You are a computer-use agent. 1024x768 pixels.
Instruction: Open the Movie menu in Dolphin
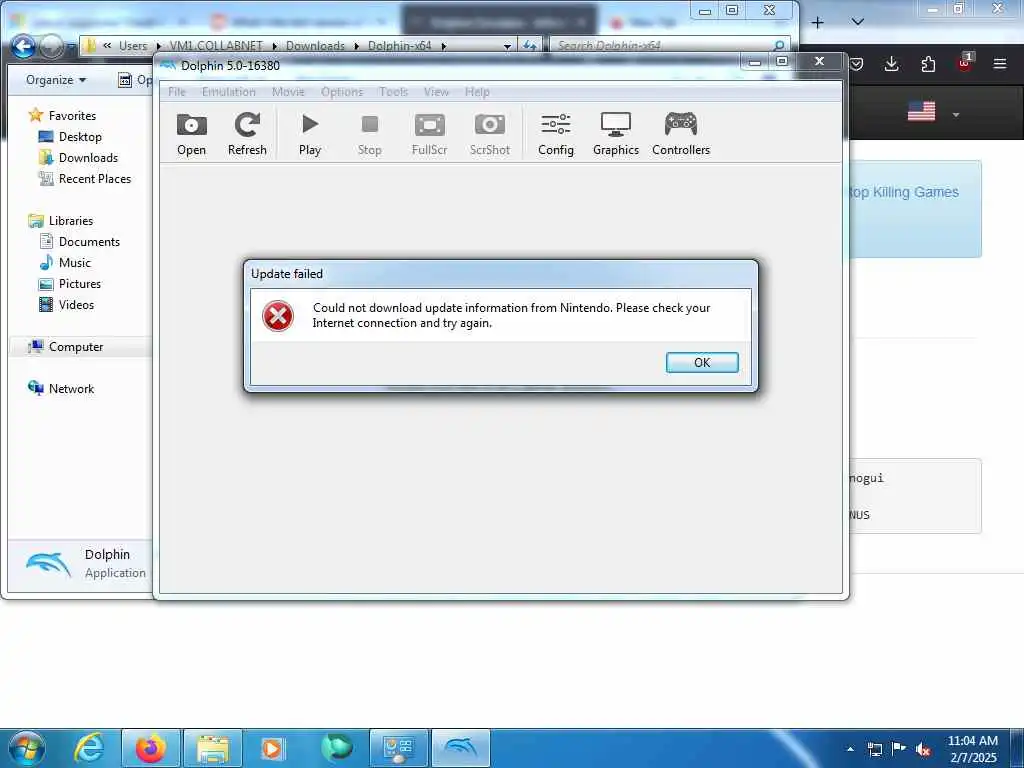288,92
